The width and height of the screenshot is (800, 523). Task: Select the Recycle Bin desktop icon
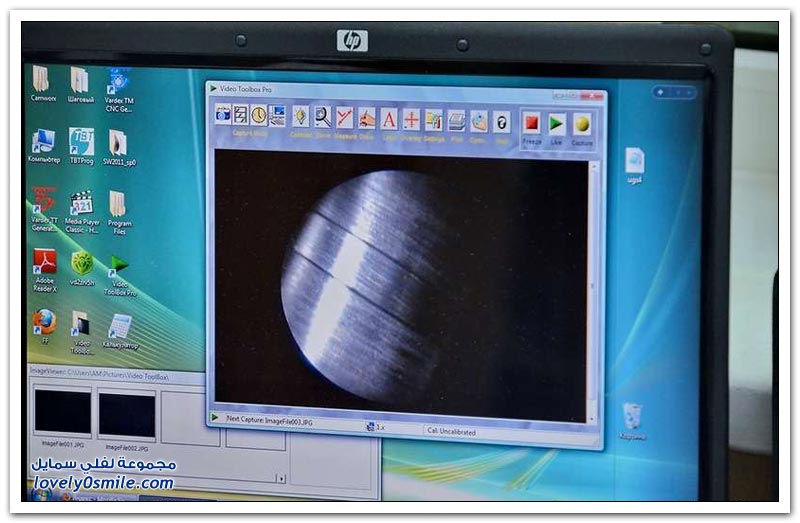pyautogui.click(x=633, y=421)
